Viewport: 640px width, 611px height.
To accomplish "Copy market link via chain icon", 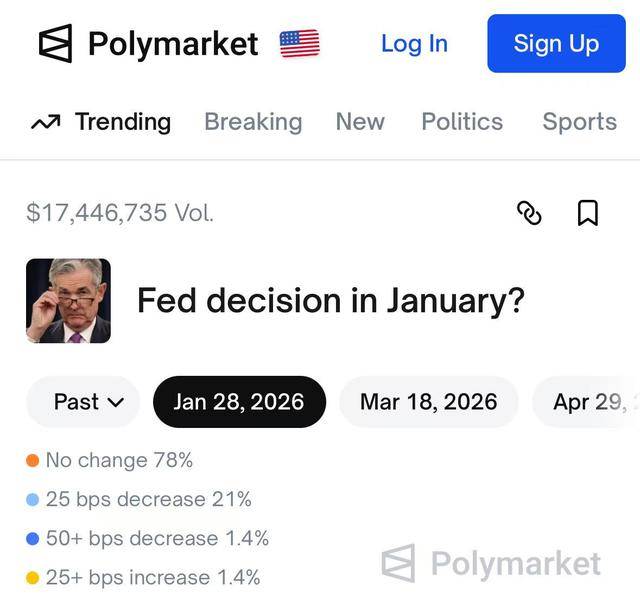I will [529, 212].
